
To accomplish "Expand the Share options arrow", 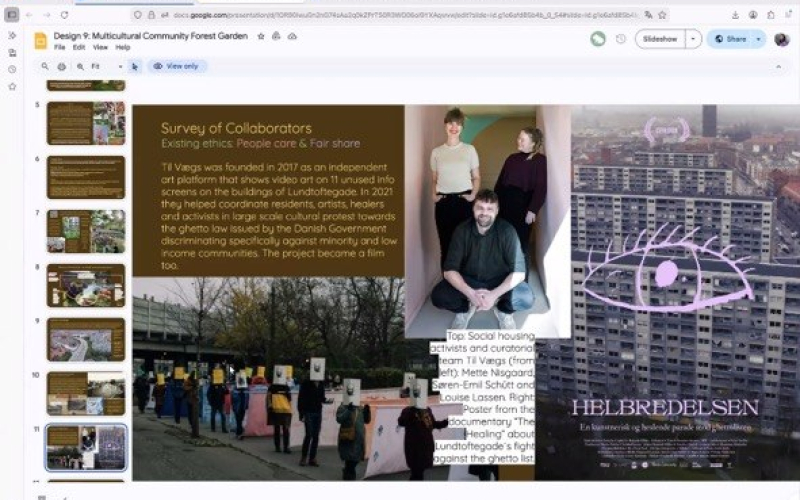I will 758,39.
